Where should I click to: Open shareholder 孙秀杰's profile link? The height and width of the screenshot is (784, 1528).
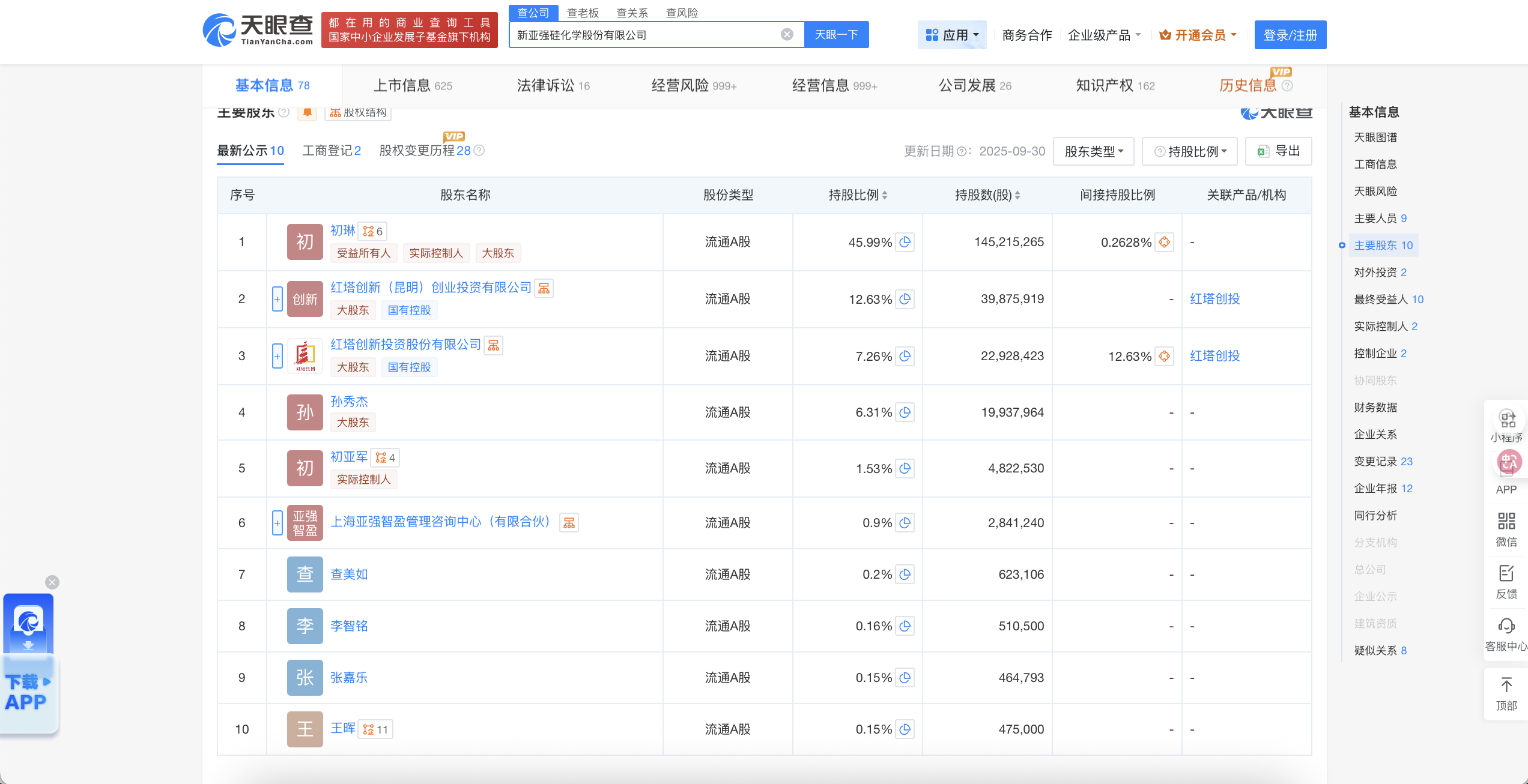[349, 401]
